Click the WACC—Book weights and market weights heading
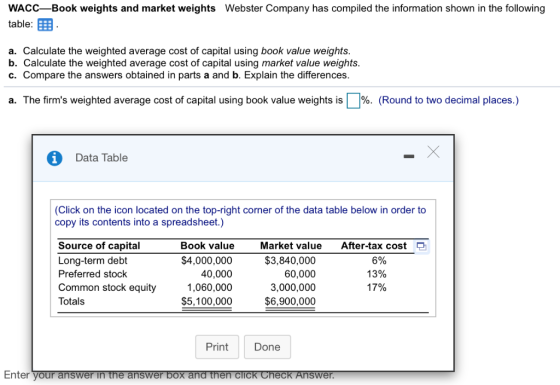Image resolution: width=560 pixels, height=385 pixels. point(112,8)
